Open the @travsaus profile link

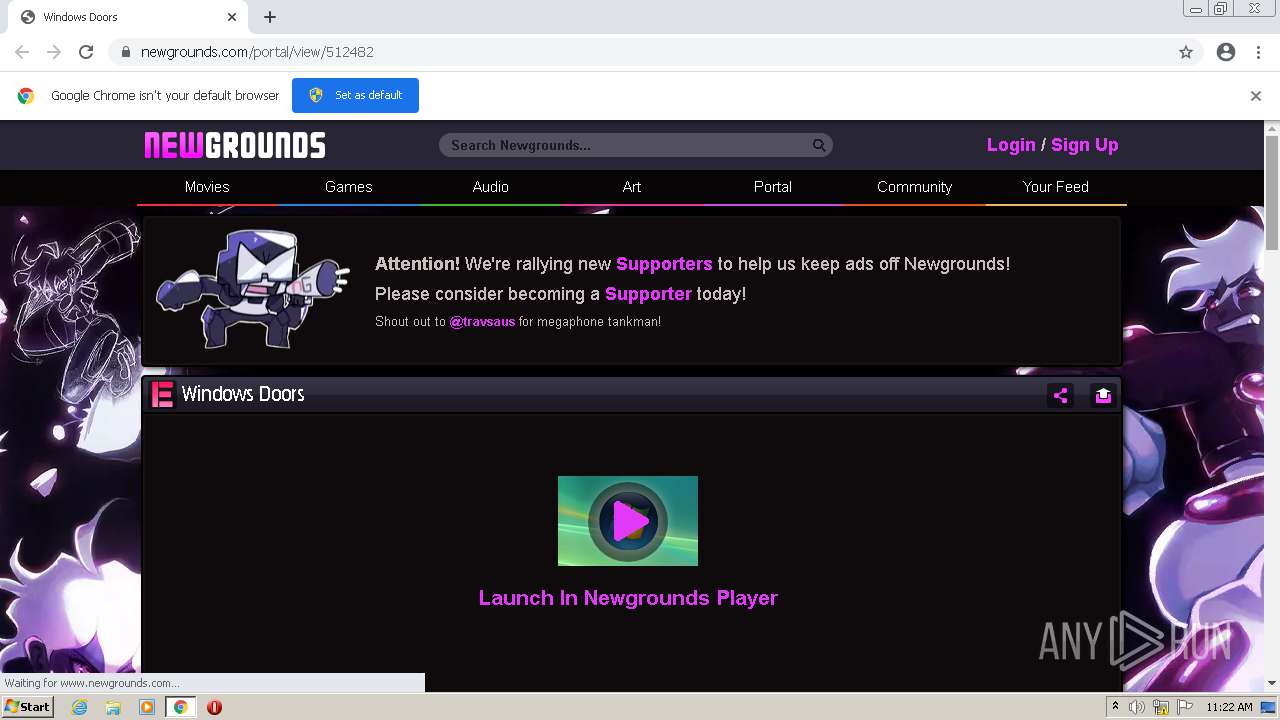point(482,322)
